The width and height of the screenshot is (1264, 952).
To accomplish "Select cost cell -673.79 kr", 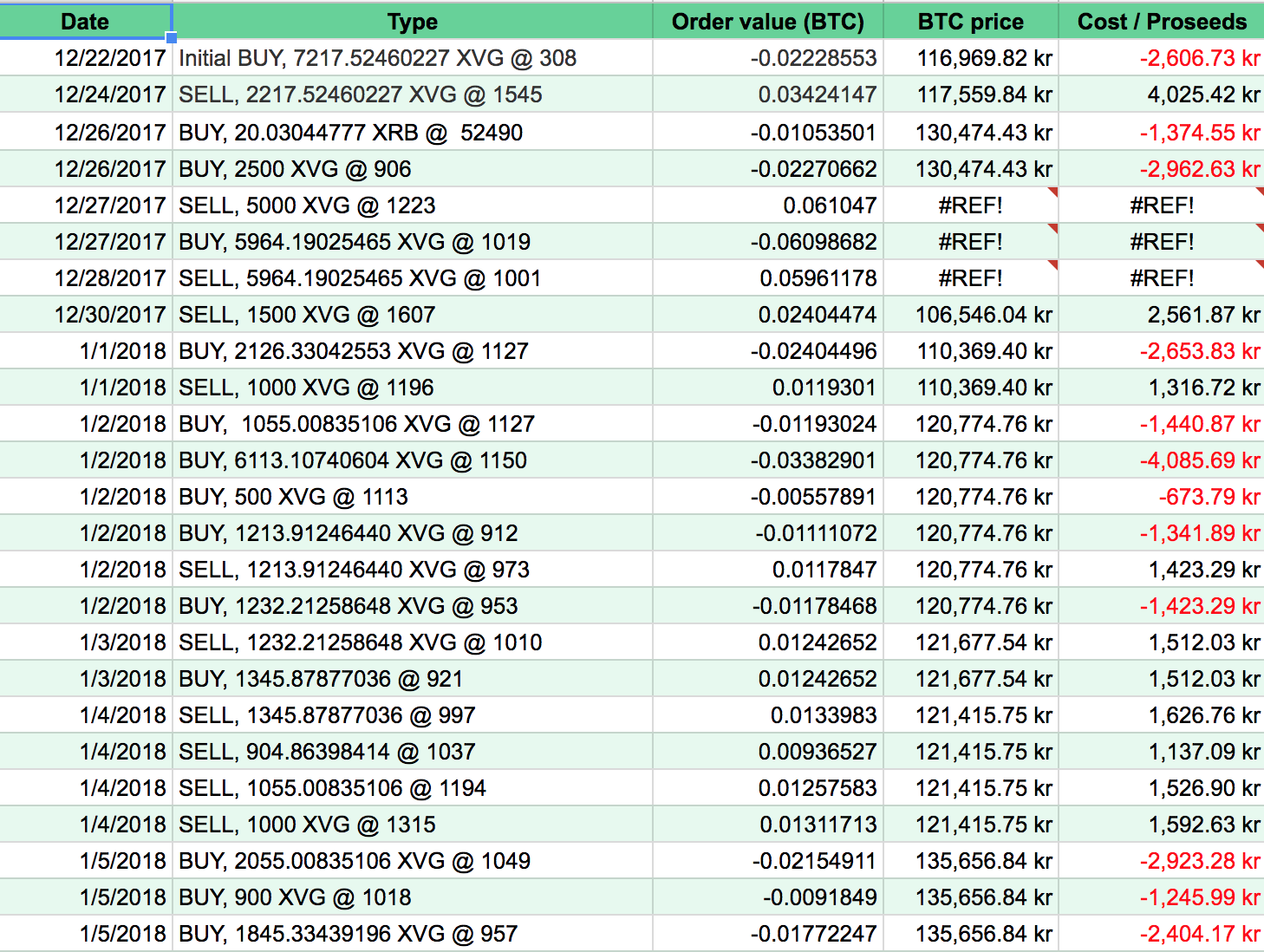I will [x=1162, y=497].
